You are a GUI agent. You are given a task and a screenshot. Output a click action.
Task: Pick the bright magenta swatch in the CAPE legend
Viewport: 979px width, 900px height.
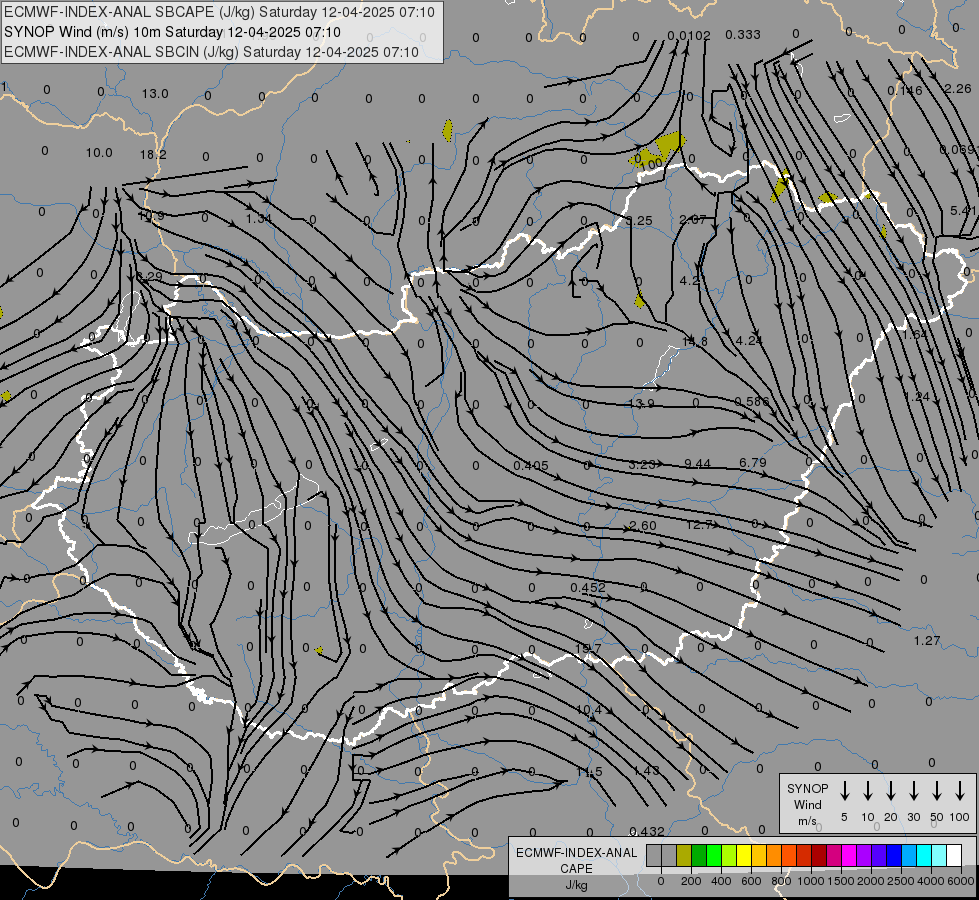pos(849,856)
